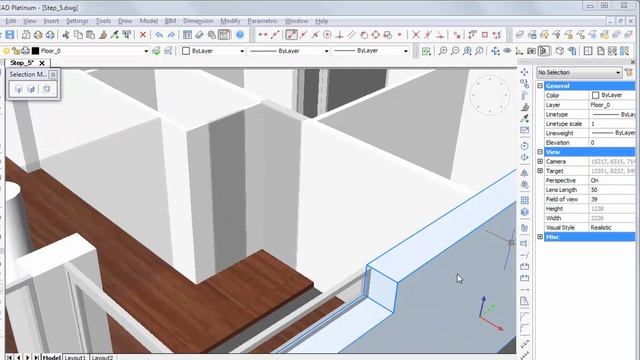Click the Zoom Extents magnifier icon
The width and height of the screenshot is (640, 360).
click(x=467, y=51)
